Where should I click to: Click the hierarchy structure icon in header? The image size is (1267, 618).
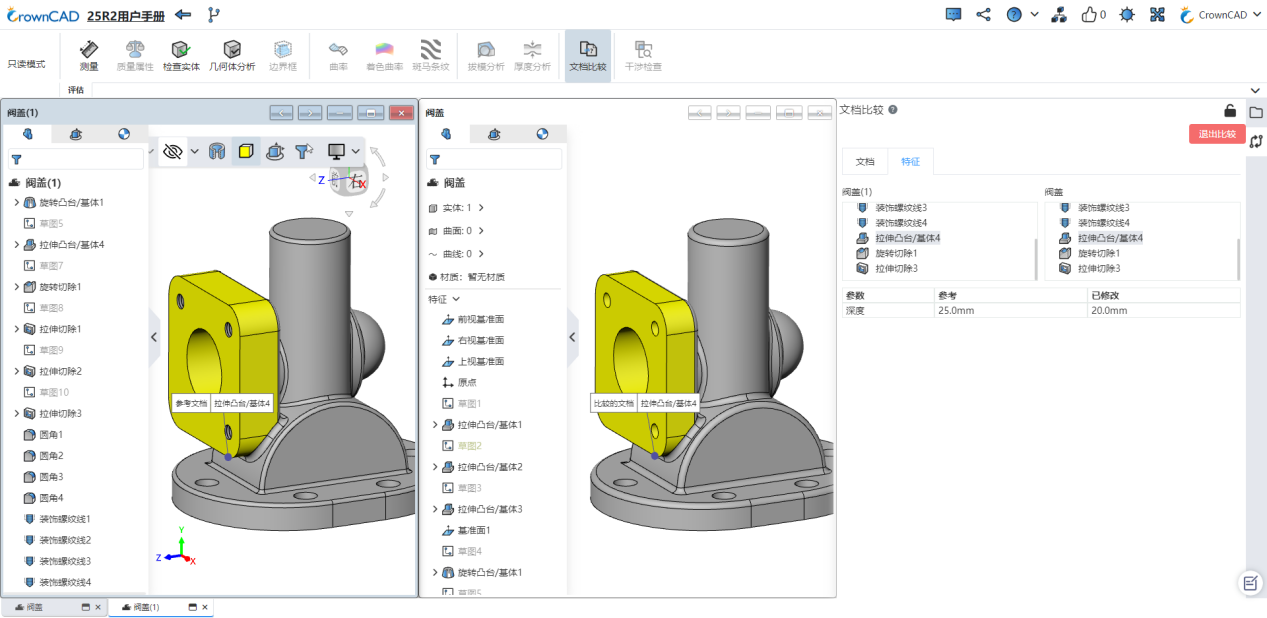tap(1058, 15)
